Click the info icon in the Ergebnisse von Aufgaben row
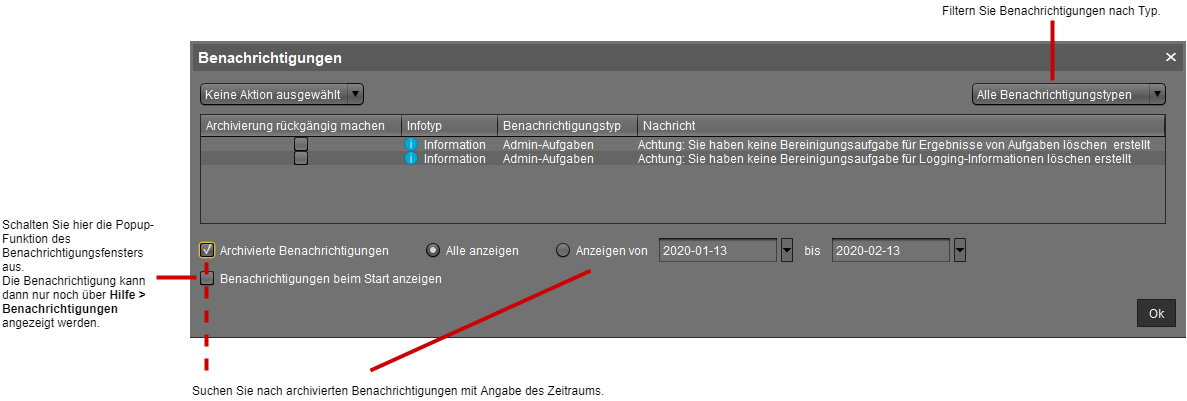The width and height of the screenshot is (1187, 401). [410, 145]
